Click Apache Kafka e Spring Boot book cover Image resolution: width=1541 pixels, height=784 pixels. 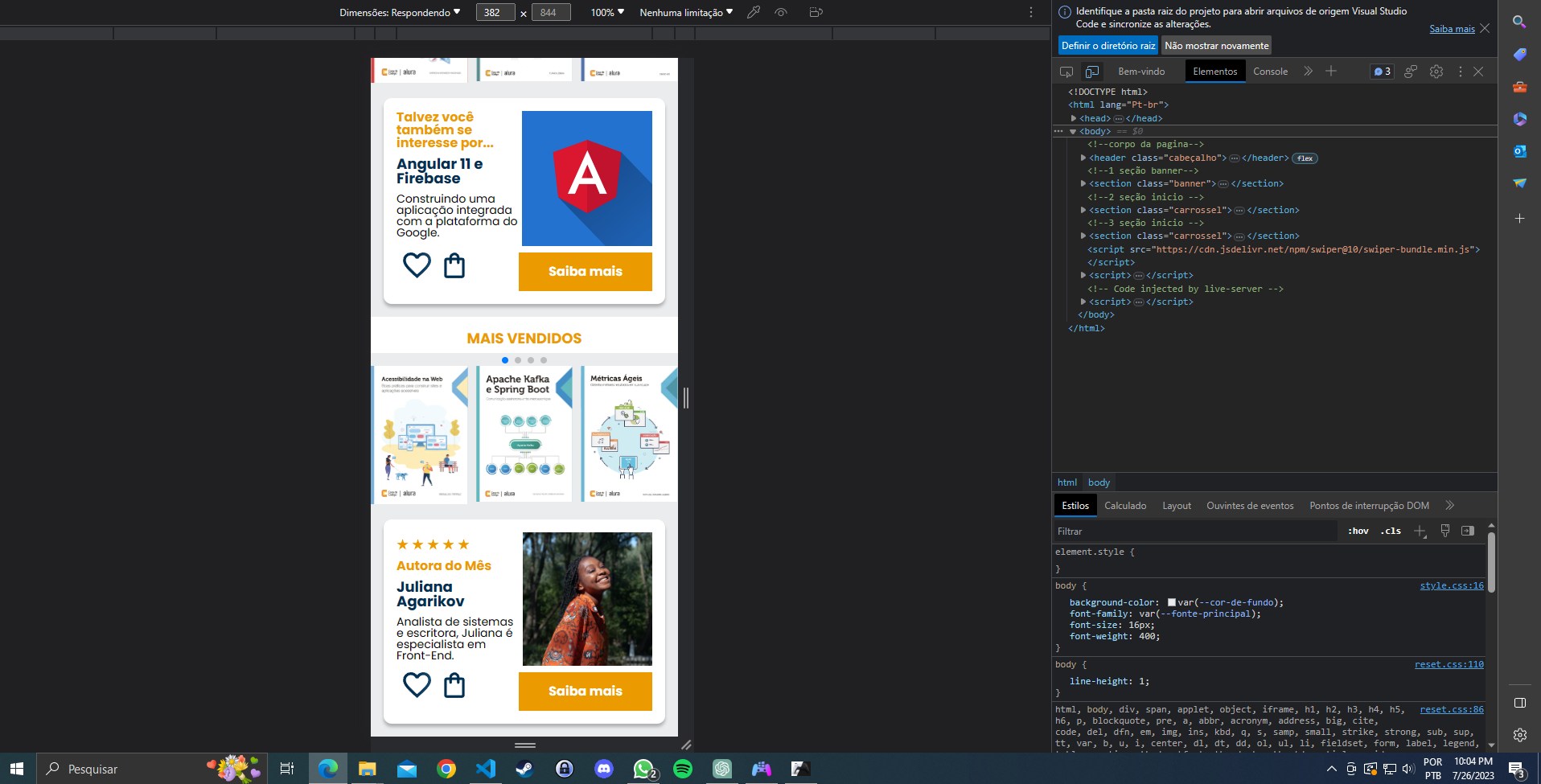524,434
